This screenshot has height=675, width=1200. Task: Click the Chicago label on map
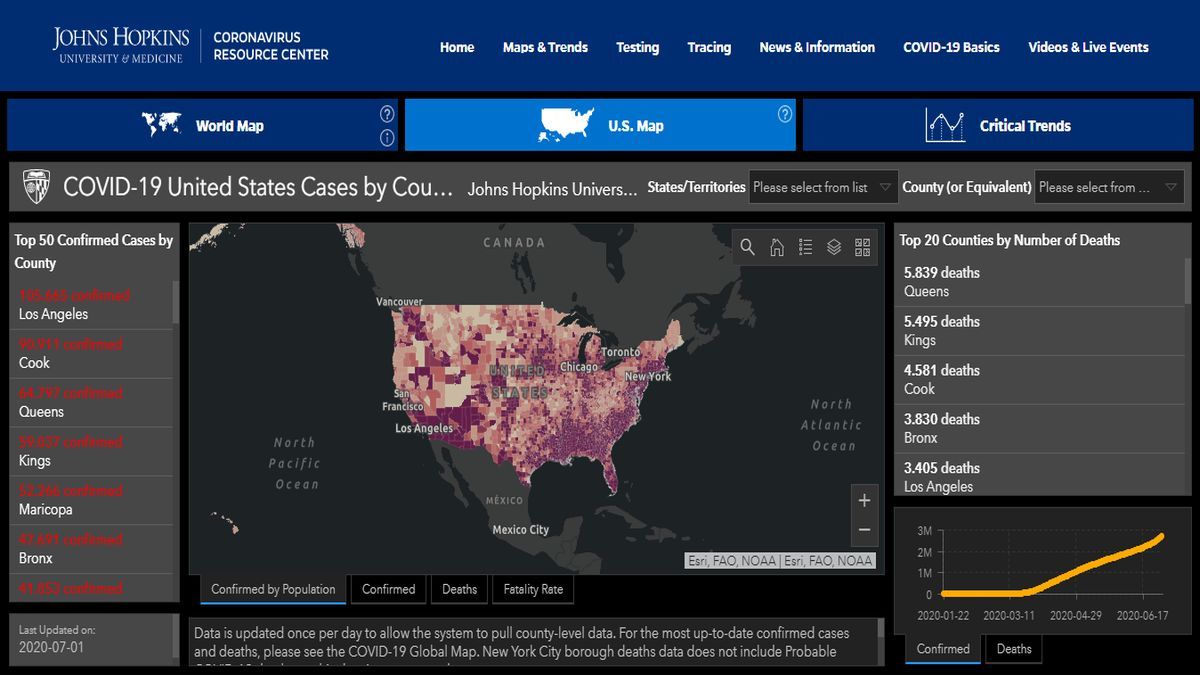(578, 367)
